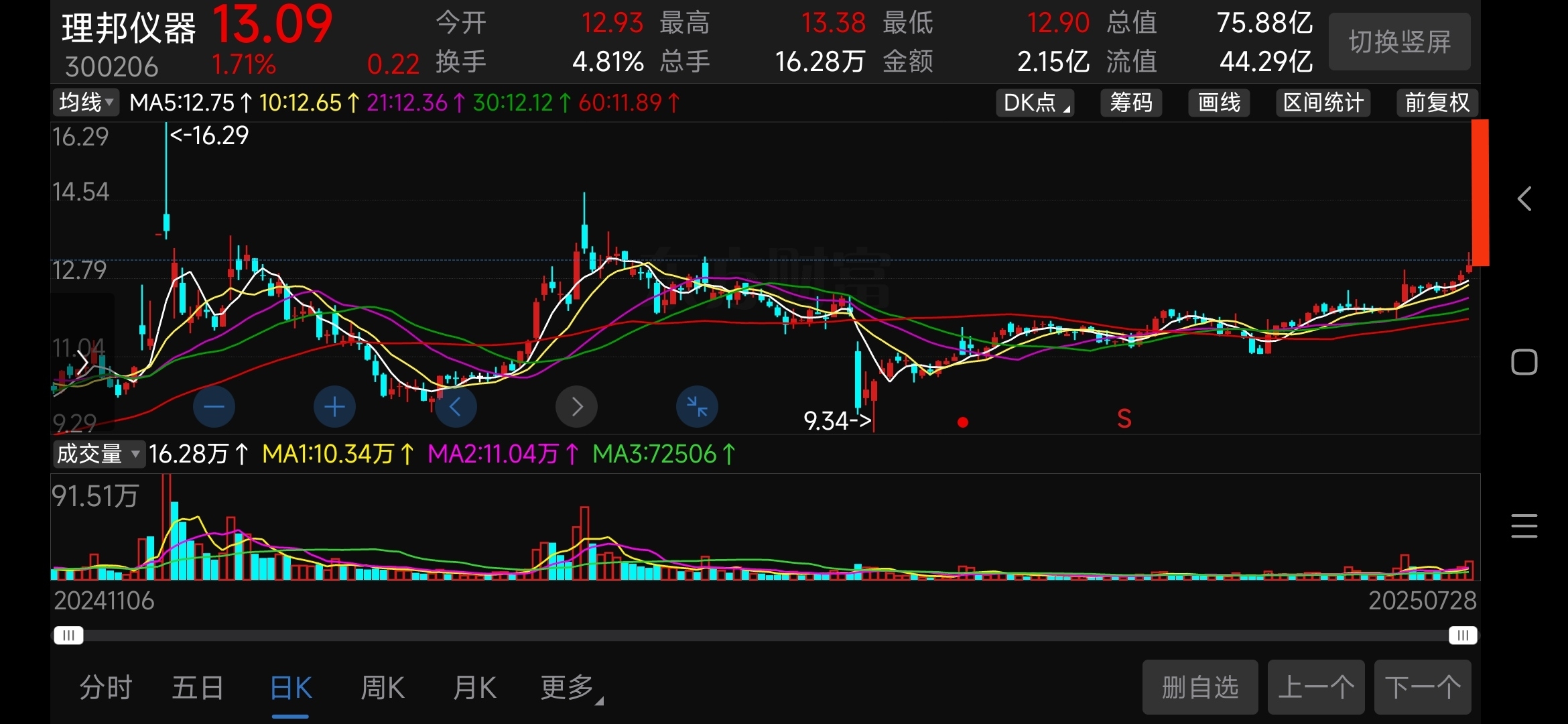Open Android recent apps menu icon
Screen dimensions: 1568x724
[x=1524, y=526]
